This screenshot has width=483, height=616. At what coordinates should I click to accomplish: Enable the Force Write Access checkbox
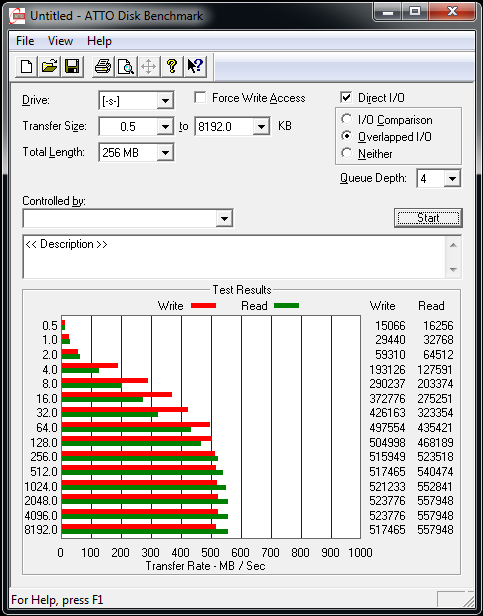[x=200, y=97]
